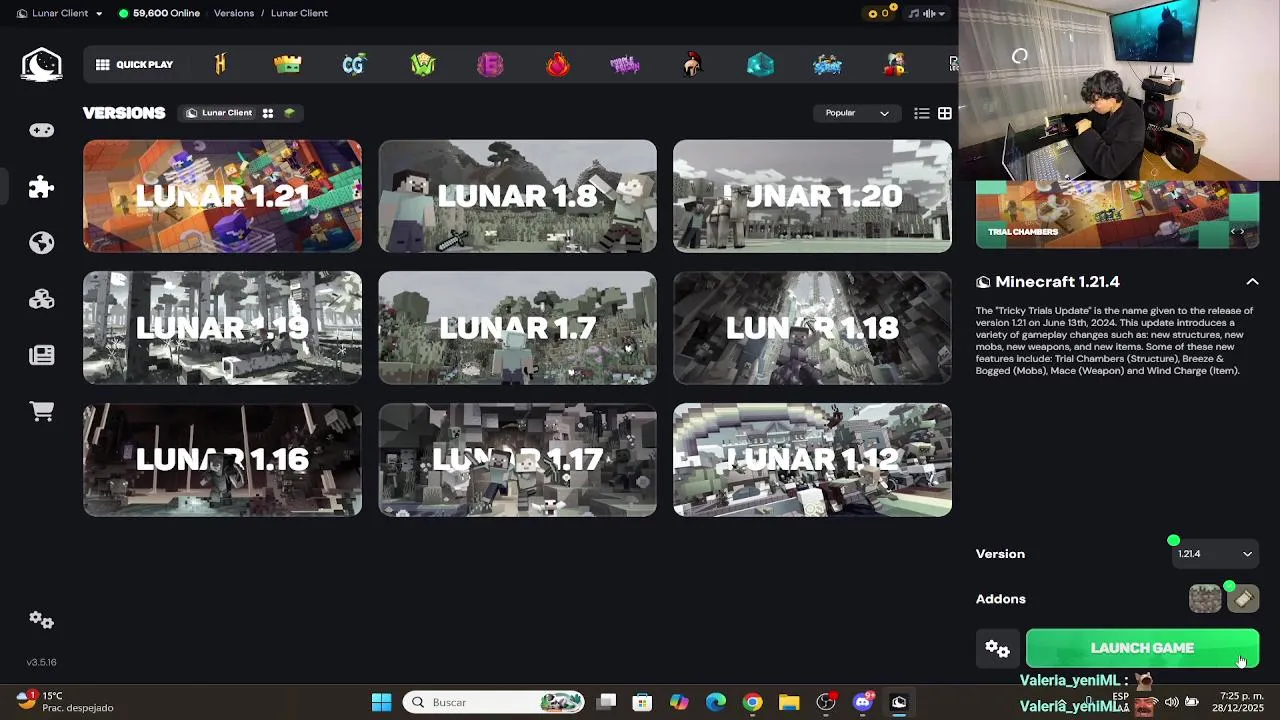Select the Lunar 1.12 version card
Viewport: 1280px width, 720px height.
812,460
